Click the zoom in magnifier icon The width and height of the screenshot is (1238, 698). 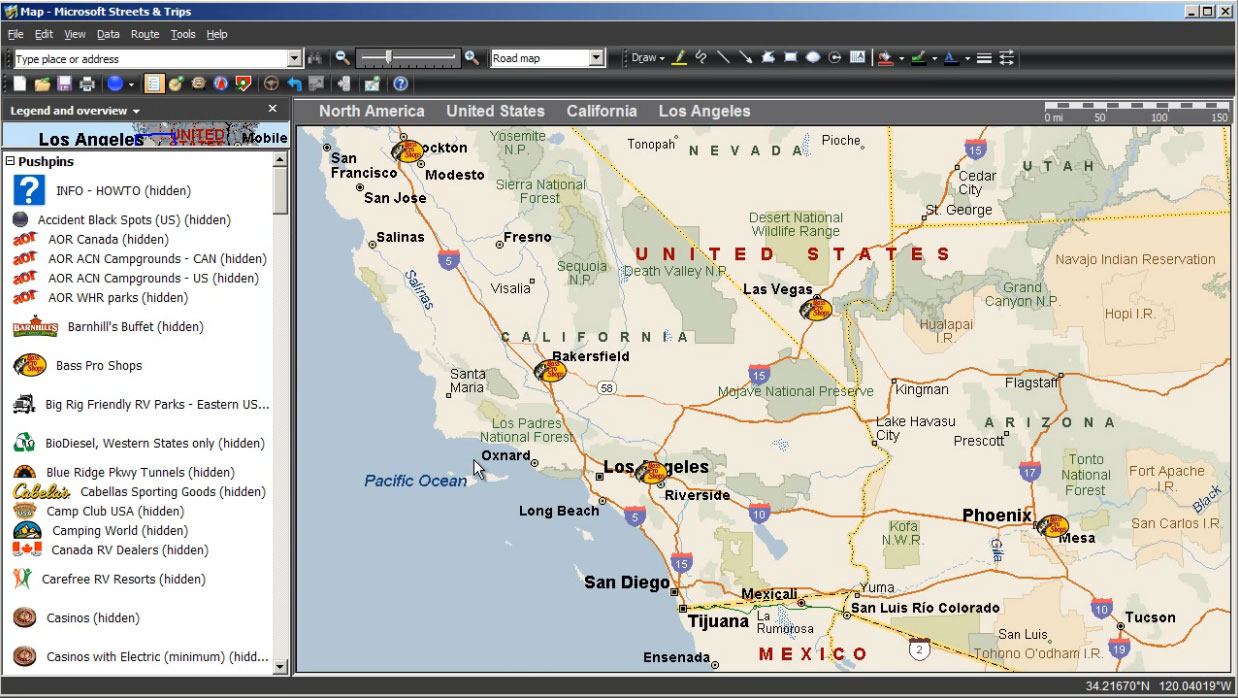click(x=472, y=59)
